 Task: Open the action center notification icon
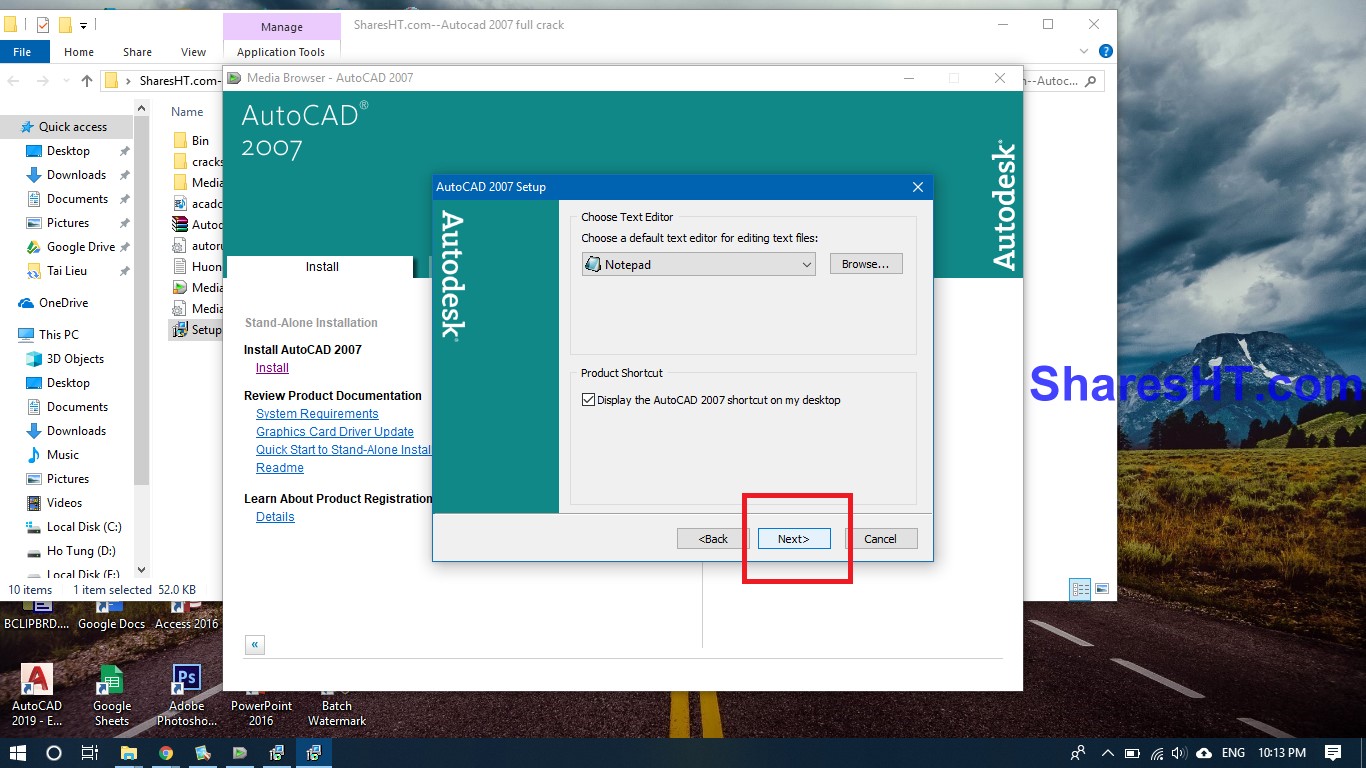(1333, 753)
